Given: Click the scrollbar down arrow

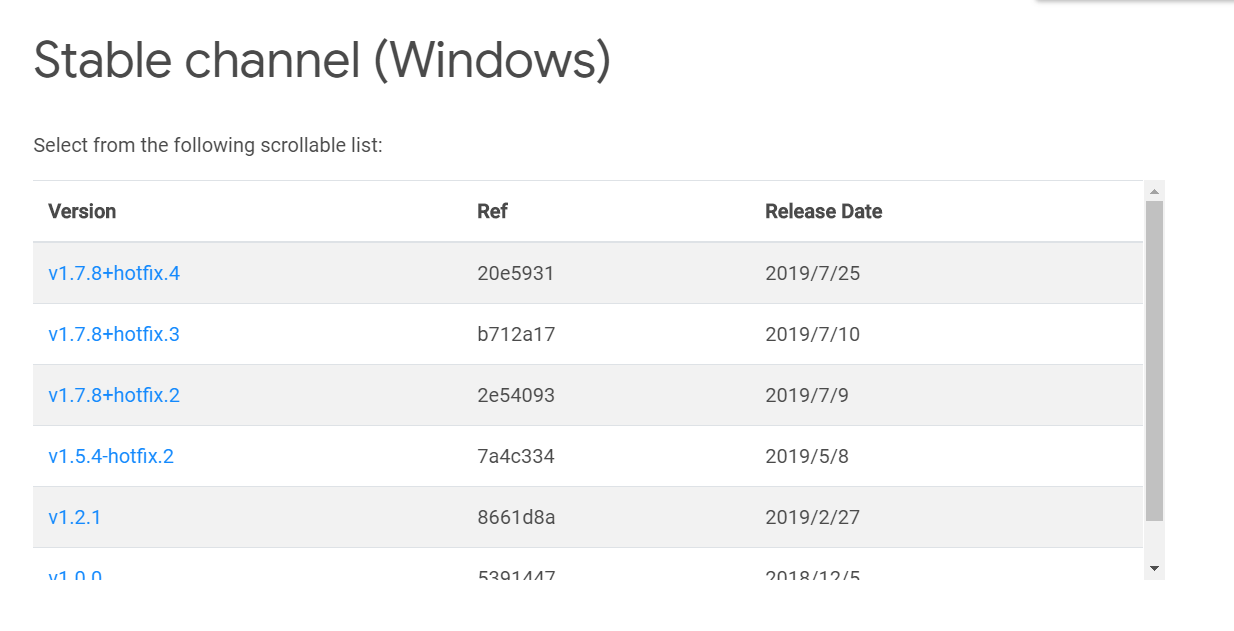Looking at the screenshot, I should [x=1154, y=568].
